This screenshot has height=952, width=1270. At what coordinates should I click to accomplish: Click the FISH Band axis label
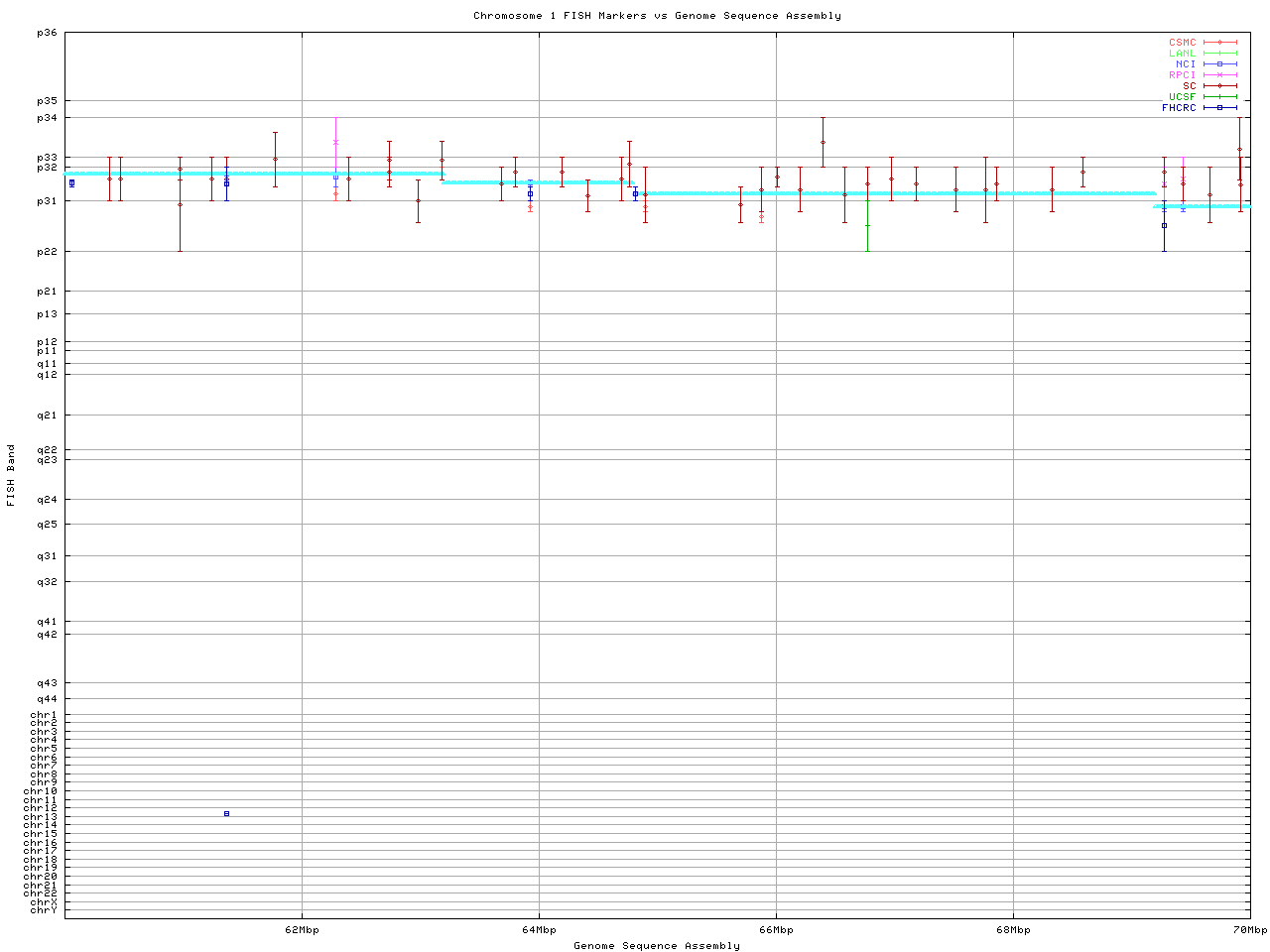(x=12, y=475)
